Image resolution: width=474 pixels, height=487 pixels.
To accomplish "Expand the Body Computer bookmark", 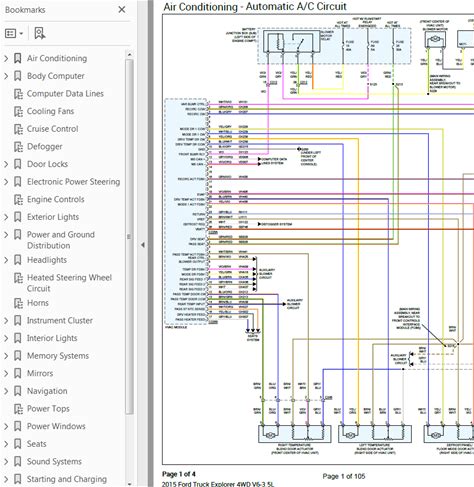I will click(6, 76).
